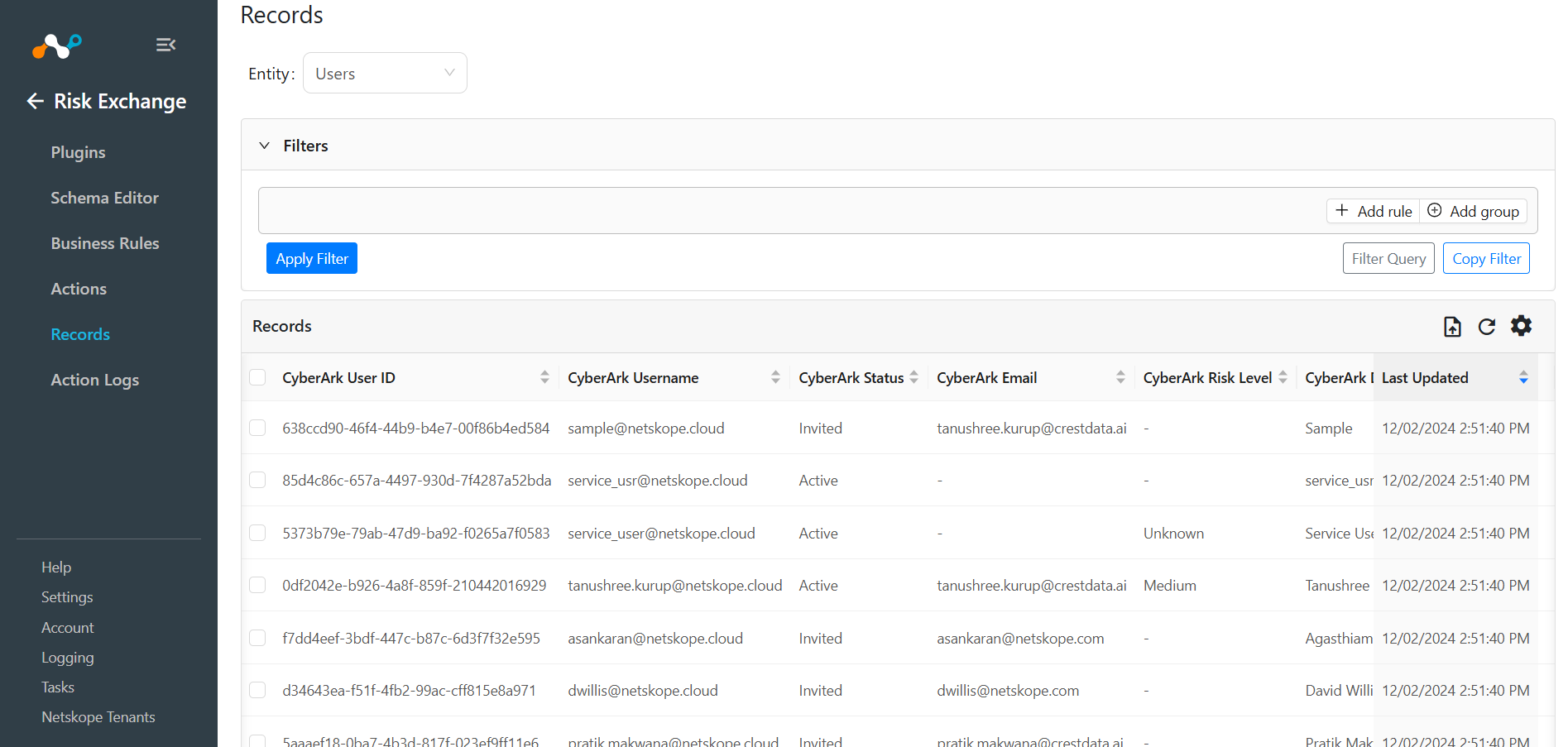Sort by Last Updated column
This screenshot has height=747, width=1568.
tap(1523, 377)
